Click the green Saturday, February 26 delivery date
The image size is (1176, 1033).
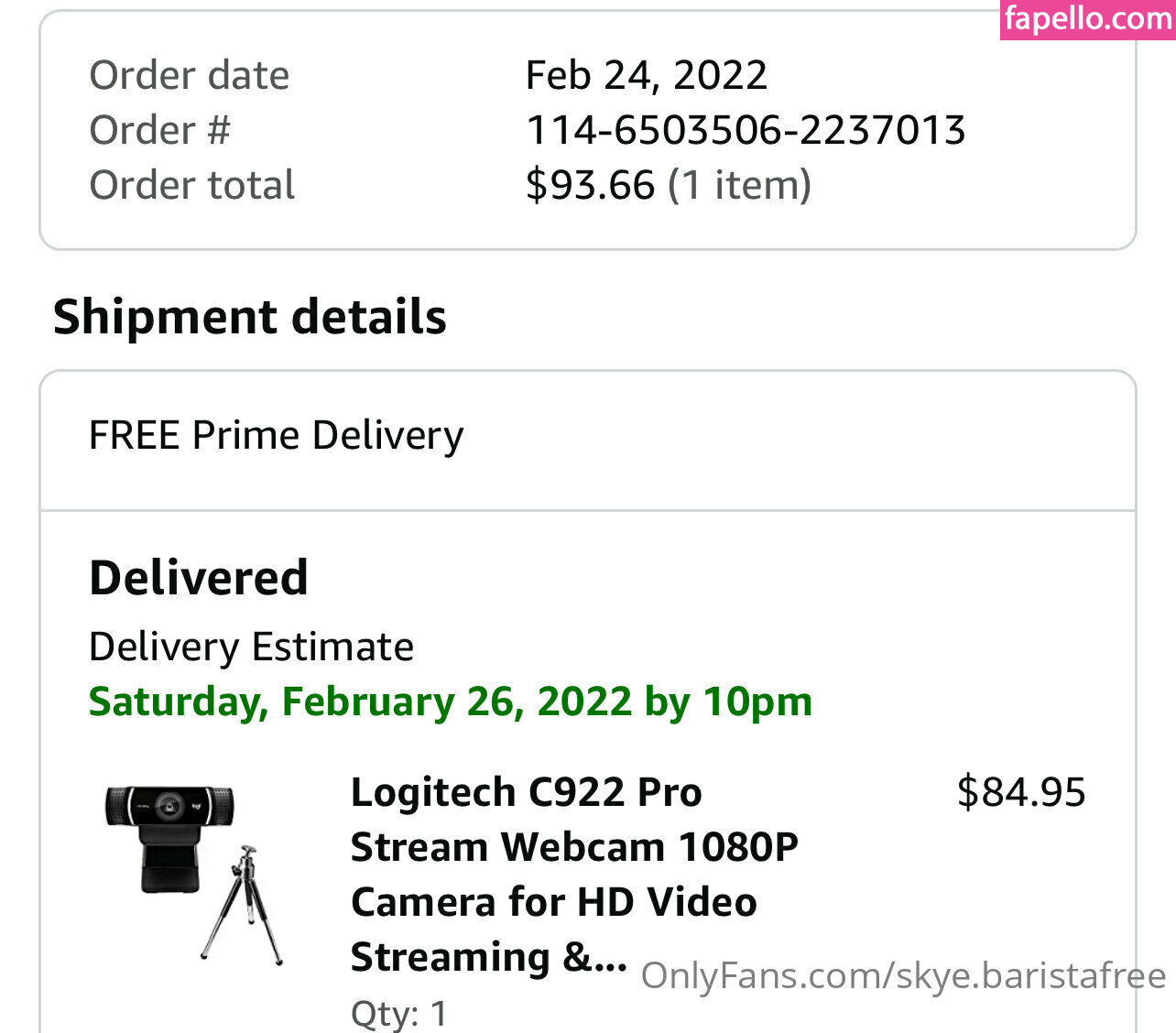450,702
